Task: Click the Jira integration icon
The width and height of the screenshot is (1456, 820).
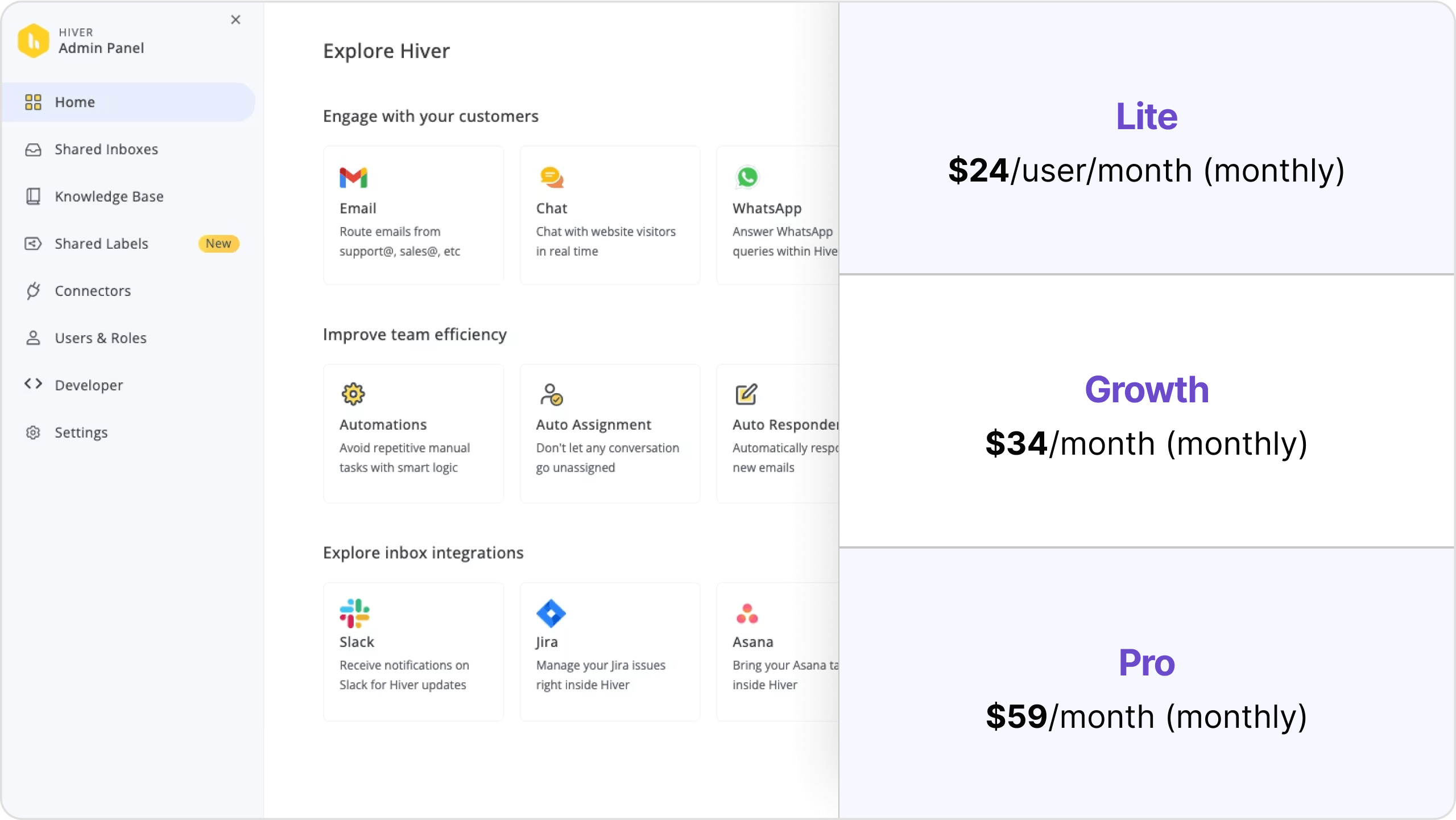Action: pyautogui.click(x=551, y=613)
